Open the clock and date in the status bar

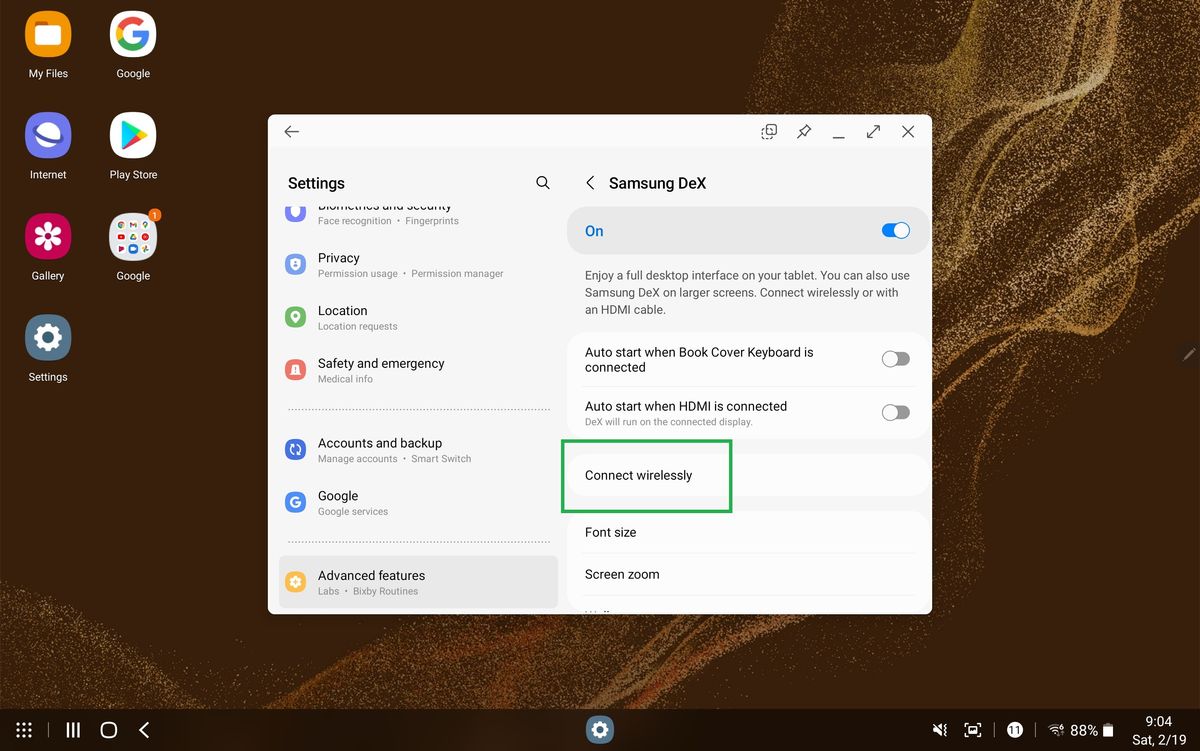coord(1157,730)
